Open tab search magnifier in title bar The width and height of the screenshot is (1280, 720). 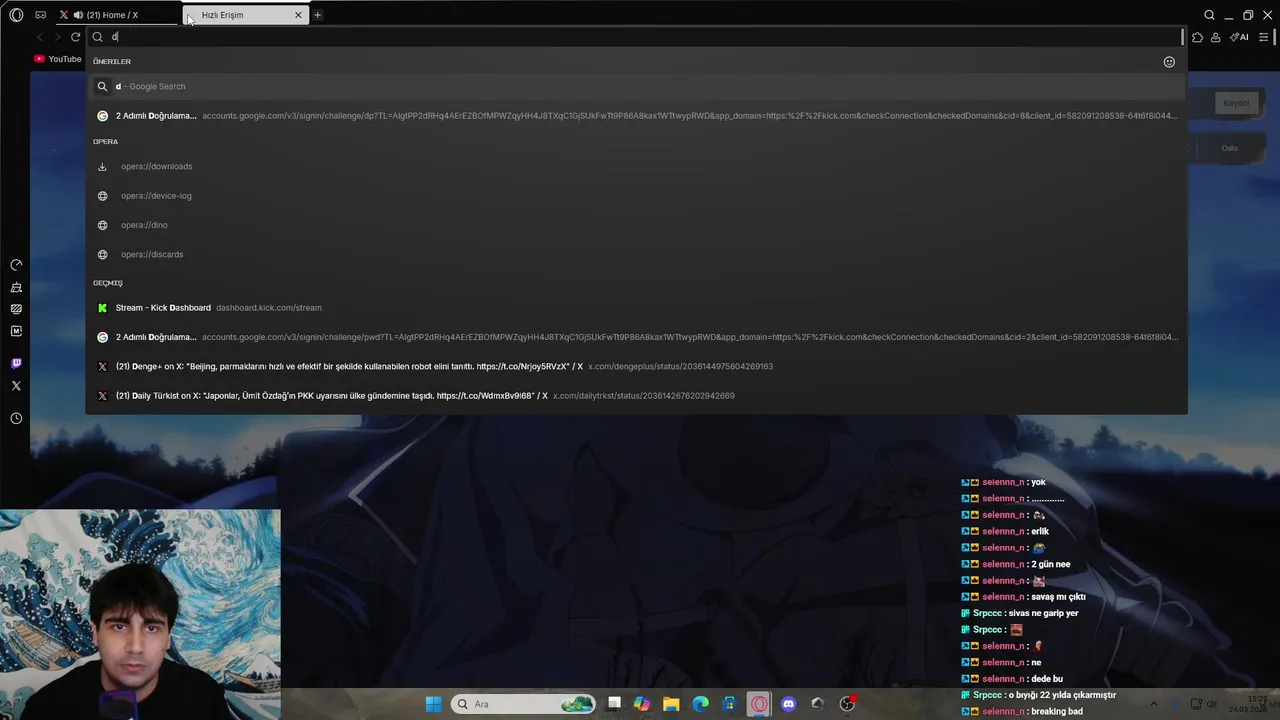tap(1209, 15)
